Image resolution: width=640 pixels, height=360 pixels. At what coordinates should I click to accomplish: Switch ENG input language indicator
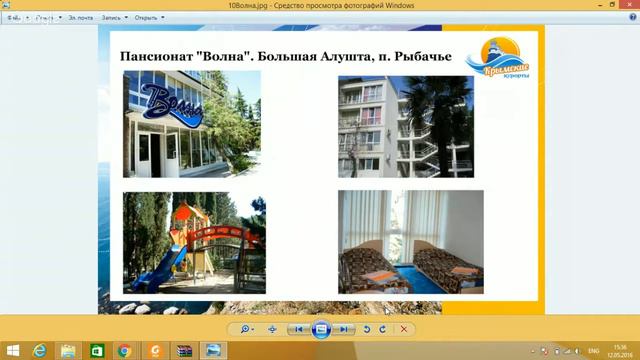tap(593, 351)
